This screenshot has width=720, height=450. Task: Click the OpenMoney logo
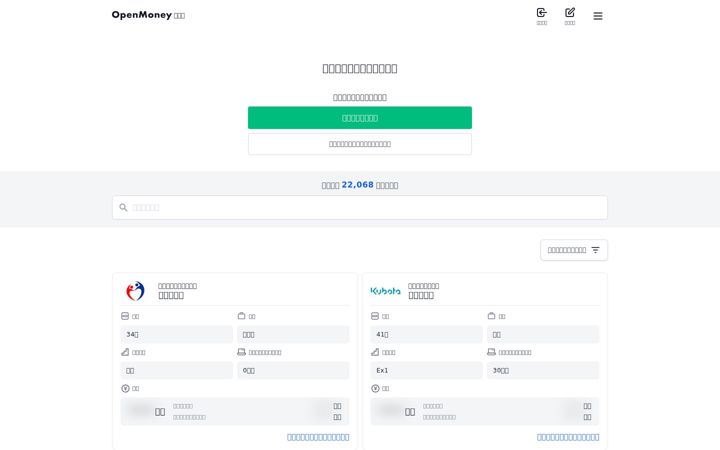[x=148, y=15]
